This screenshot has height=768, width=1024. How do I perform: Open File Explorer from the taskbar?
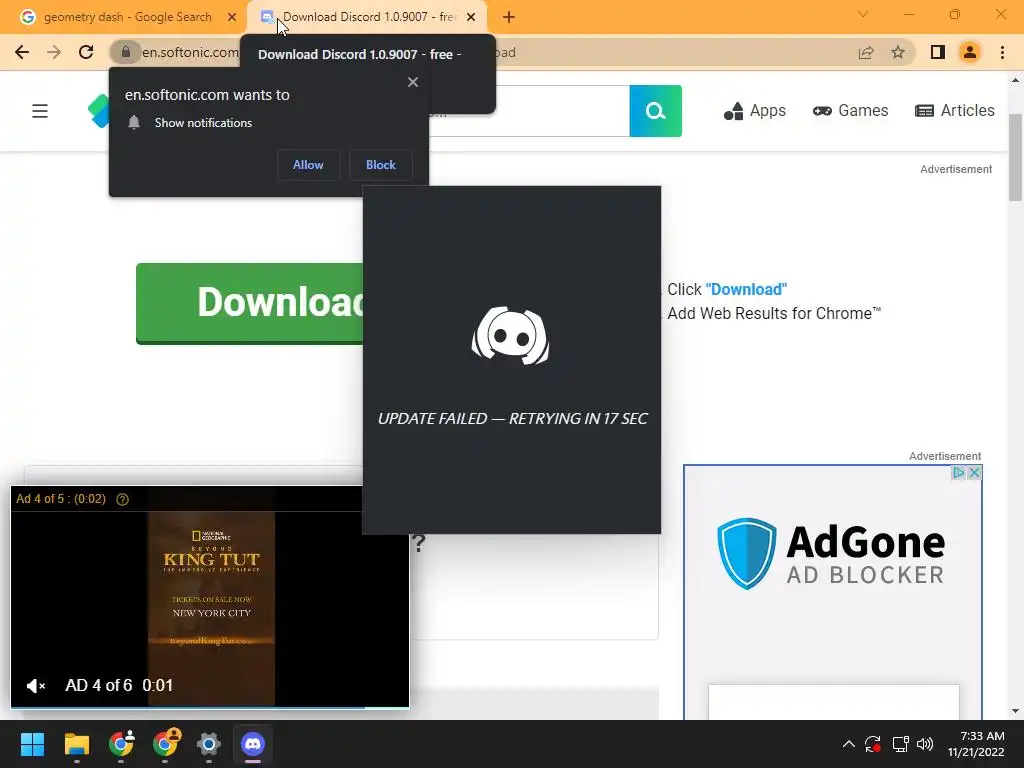76,744
